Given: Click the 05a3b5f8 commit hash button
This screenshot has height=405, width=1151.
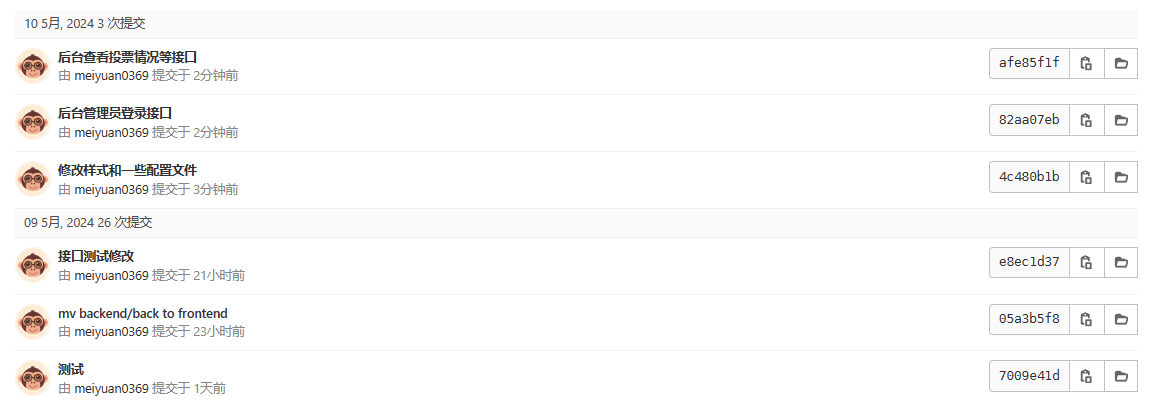Looking at the screenshot, I should click(1029, 320).
